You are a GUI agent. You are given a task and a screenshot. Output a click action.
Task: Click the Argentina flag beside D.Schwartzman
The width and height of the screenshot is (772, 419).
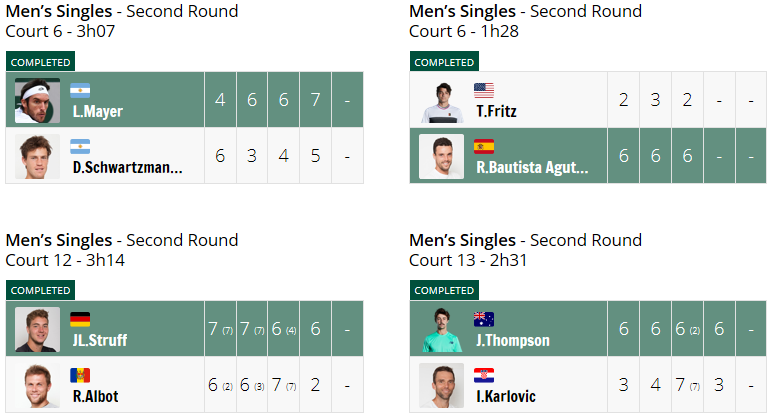click(x=80, y=147)
